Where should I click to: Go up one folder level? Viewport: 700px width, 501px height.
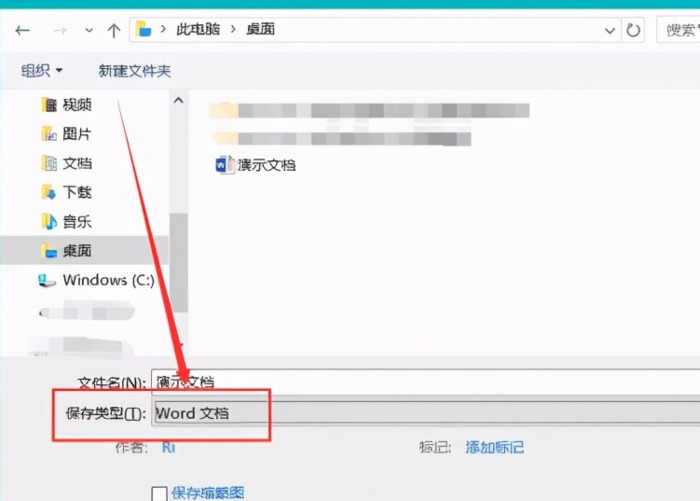pos(114,30)
